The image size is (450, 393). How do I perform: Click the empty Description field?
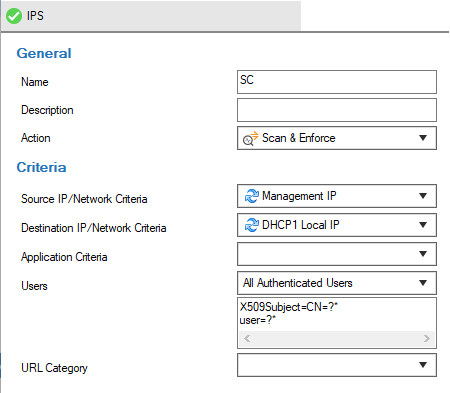click(337, 110)
